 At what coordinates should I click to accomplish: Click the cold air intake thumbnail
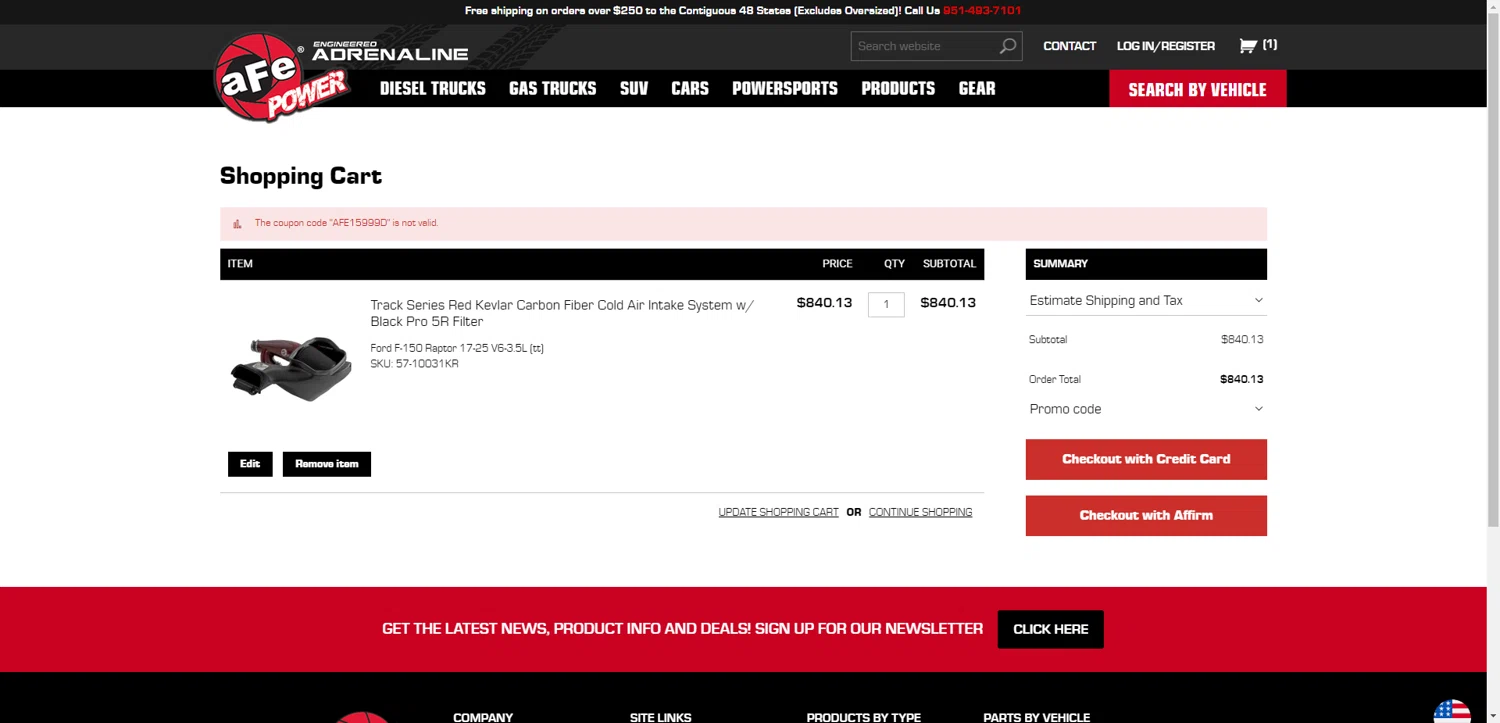pyautogui.click(x=291, y=367)
